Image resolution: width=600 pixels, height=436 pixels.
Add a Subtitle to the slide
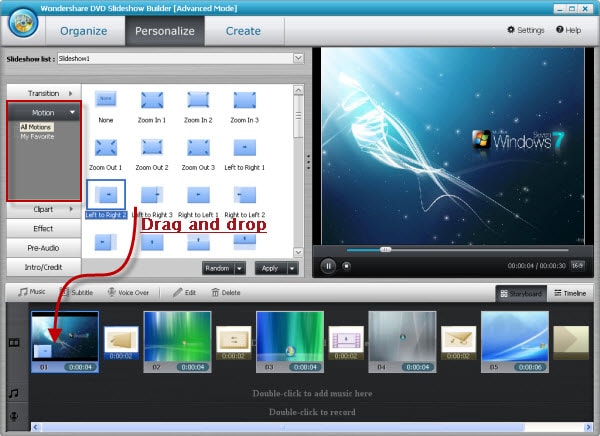[77, 292]
